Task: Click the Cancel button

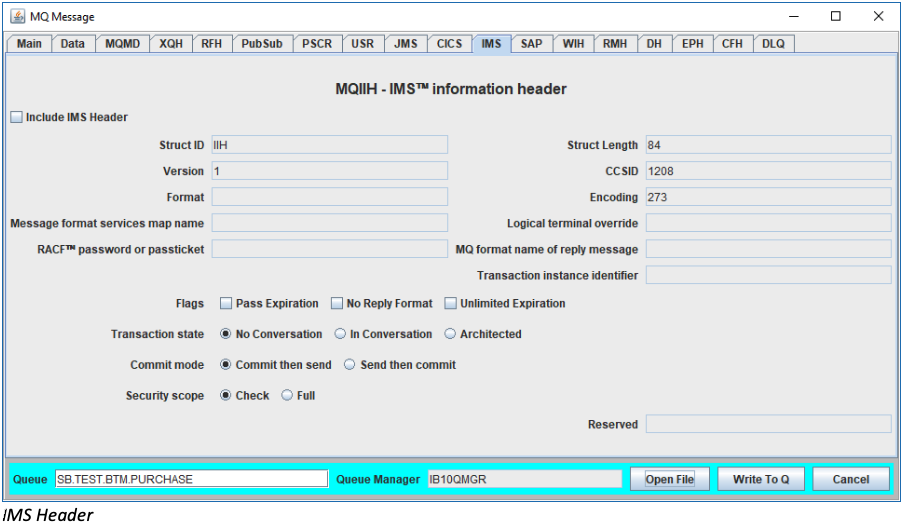Action: tap(851, 479)
